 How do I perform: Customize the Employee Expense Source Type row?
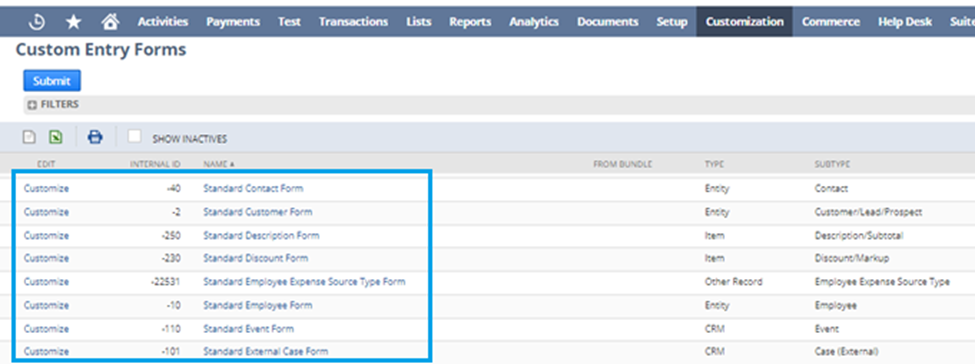47,281
